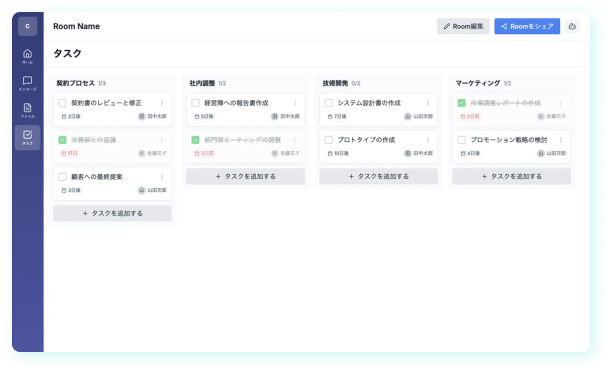Check the プロモーション戦略の検討 task checkbox

(461, 140)
